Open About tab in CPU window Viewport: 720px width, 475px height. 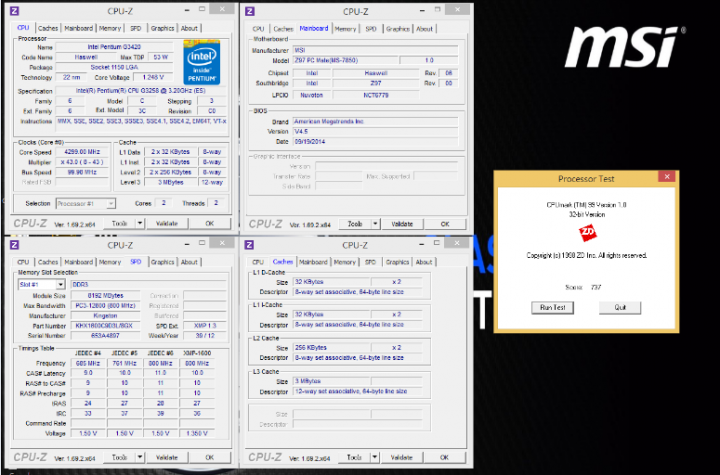(x=189, y=28)
